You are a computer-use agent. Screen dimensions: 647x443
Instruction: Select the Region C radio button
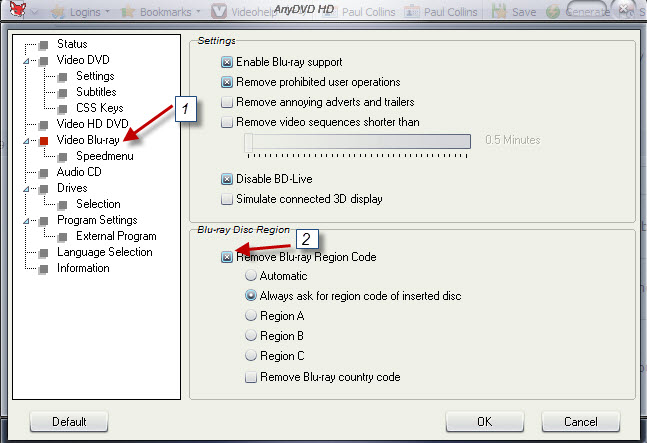click(x=251, y=355)
